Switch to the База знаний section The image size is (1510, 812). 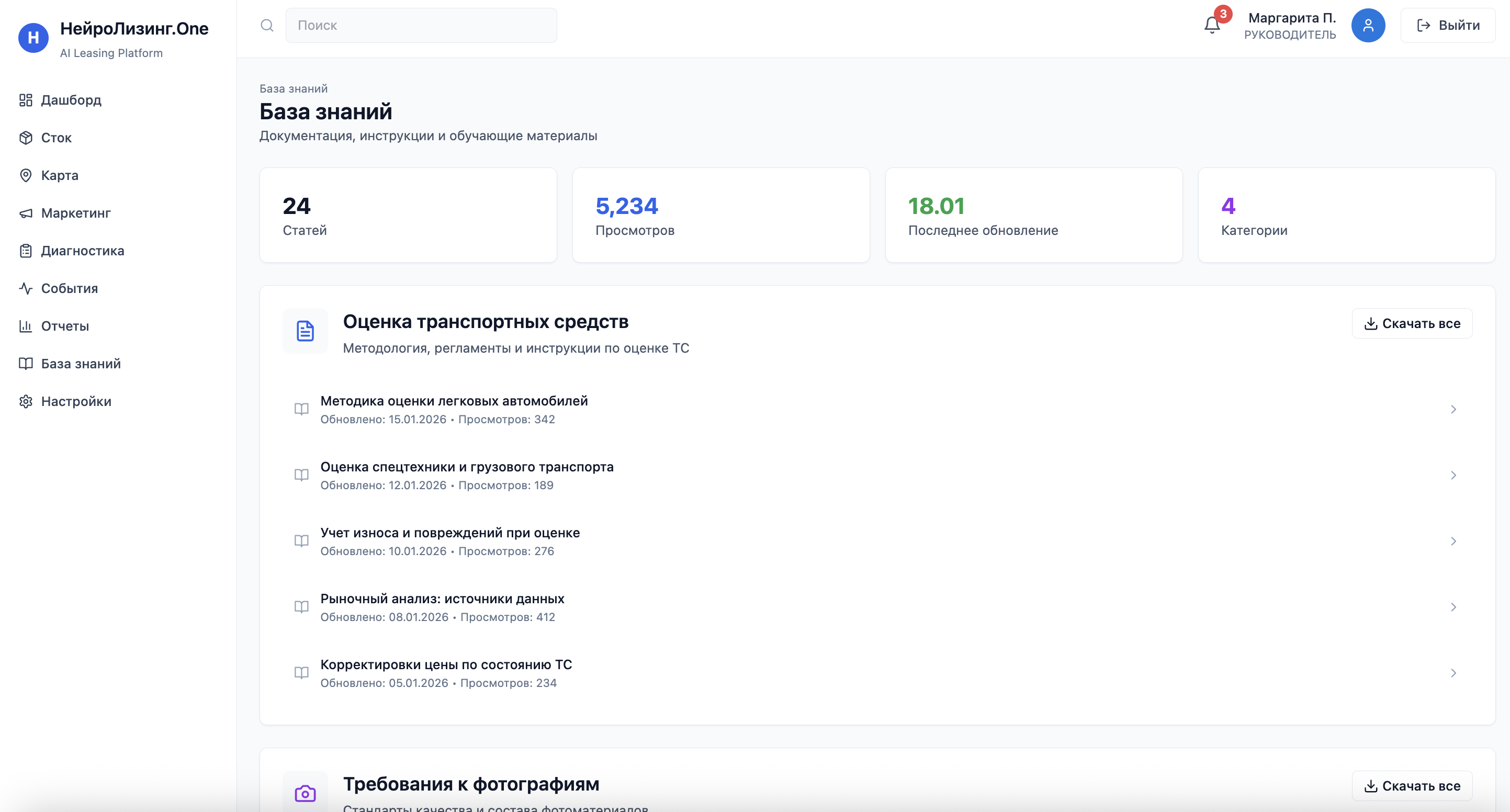pos(80,364)
